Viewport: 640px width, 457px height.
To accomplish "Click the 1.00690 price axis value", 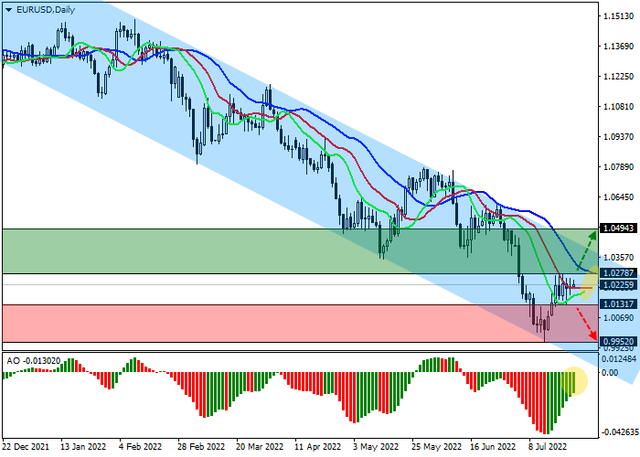I will [x=619, y=318].
